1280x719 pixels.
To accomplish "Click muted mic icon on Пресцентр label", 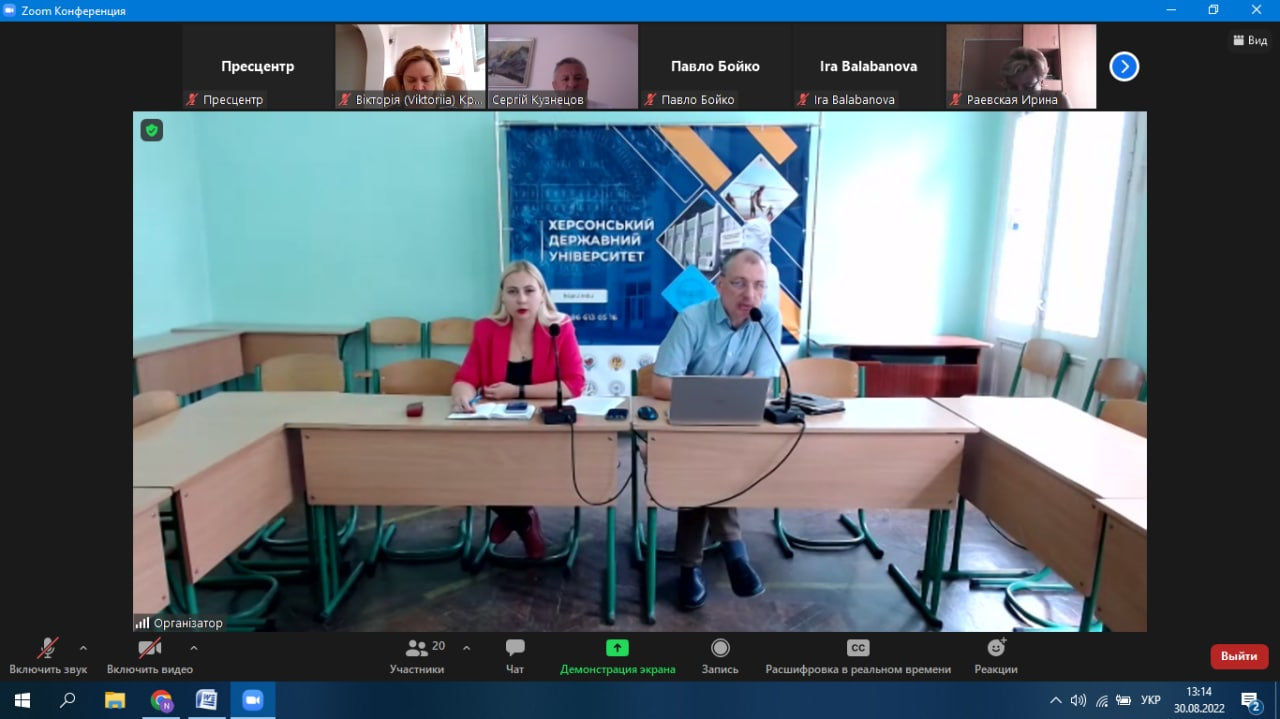I will tap(192, 100).
